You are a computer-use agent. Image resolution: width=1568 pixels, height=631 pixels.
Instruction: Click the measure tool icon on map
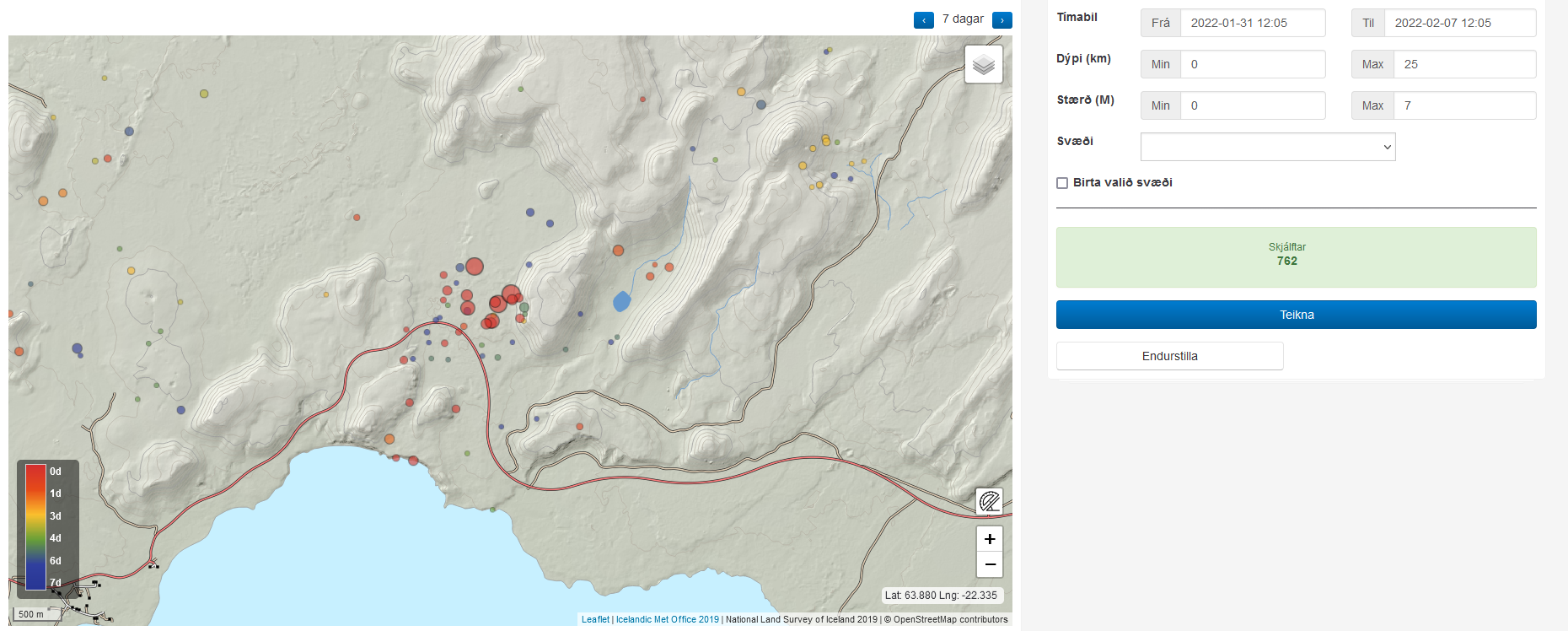click(x=989, y=501)
